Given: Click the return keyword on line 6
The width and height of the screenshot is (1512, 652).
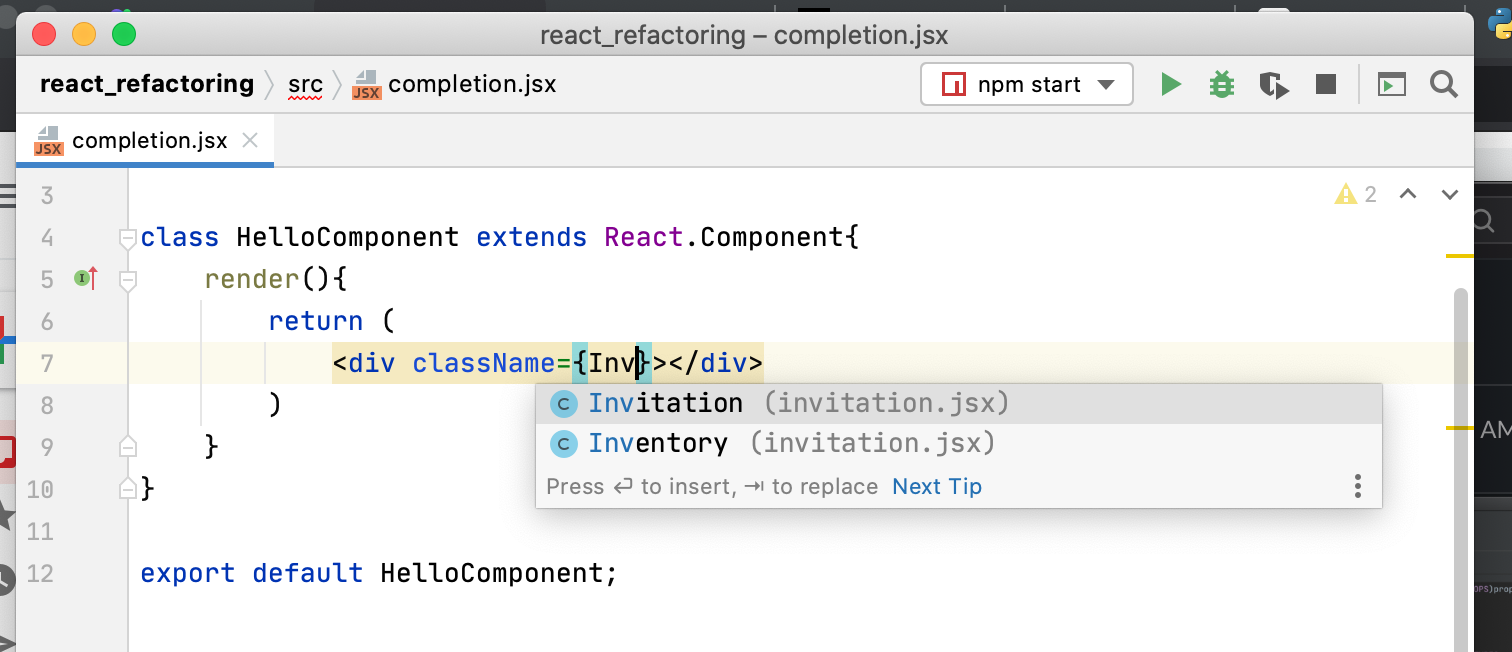Looking at the screenshot, I should (x=316, y=321).
